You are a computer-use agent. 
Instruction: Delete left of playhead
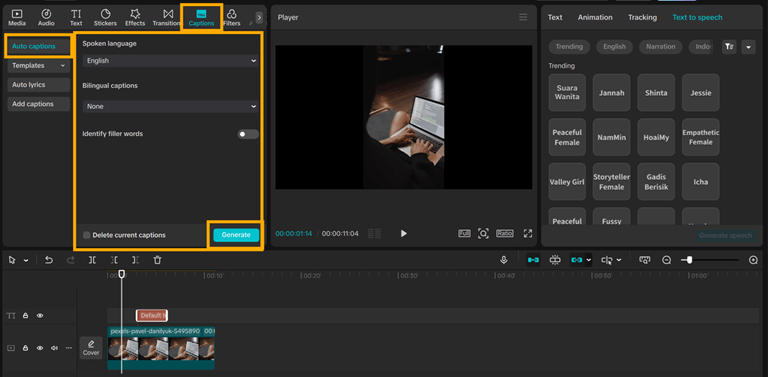114,260
